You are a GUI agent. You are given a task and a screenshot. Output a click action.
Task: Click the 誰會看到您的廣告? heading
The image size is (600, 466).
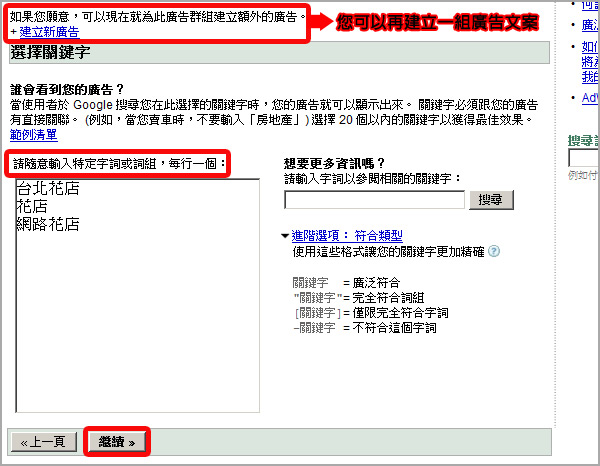click(x=67, y=90)
